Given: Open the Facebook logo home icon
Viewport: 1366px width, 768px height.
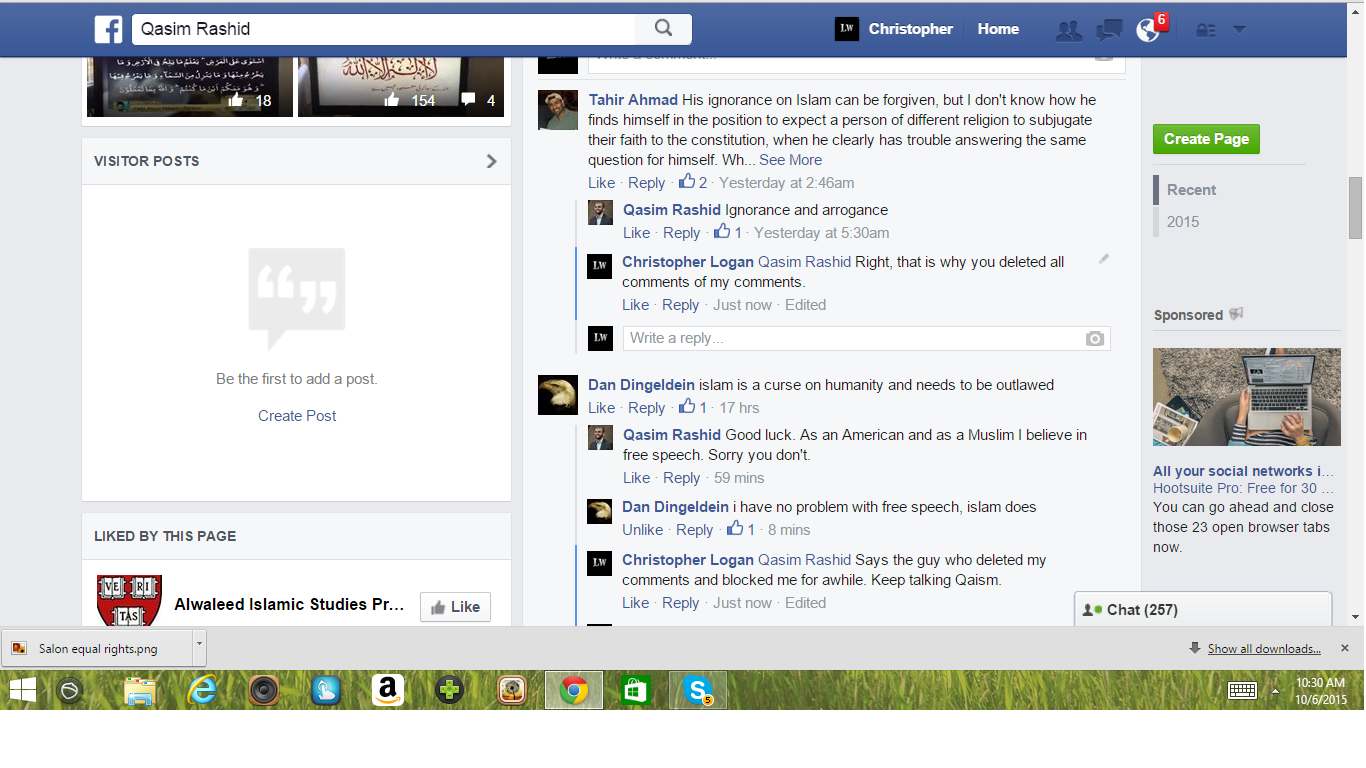Looking at the screenshot, I should [x=108, y=29].
